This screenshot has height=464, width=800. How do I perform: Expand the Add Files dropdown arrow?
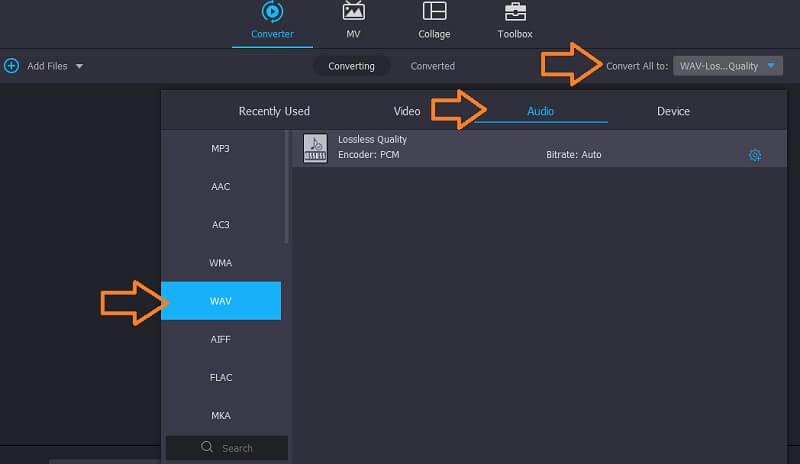click(x=79, y=66)
